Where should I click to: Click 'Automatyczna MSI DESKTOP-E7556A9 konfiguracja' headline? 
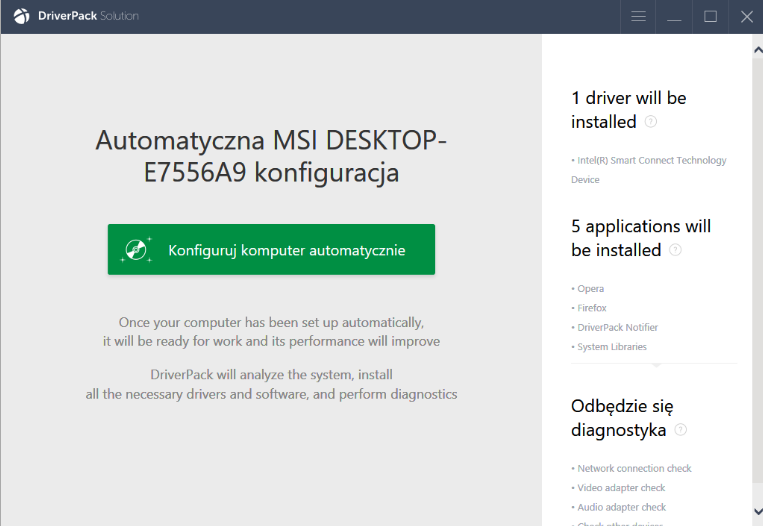[x=271, y=156]
